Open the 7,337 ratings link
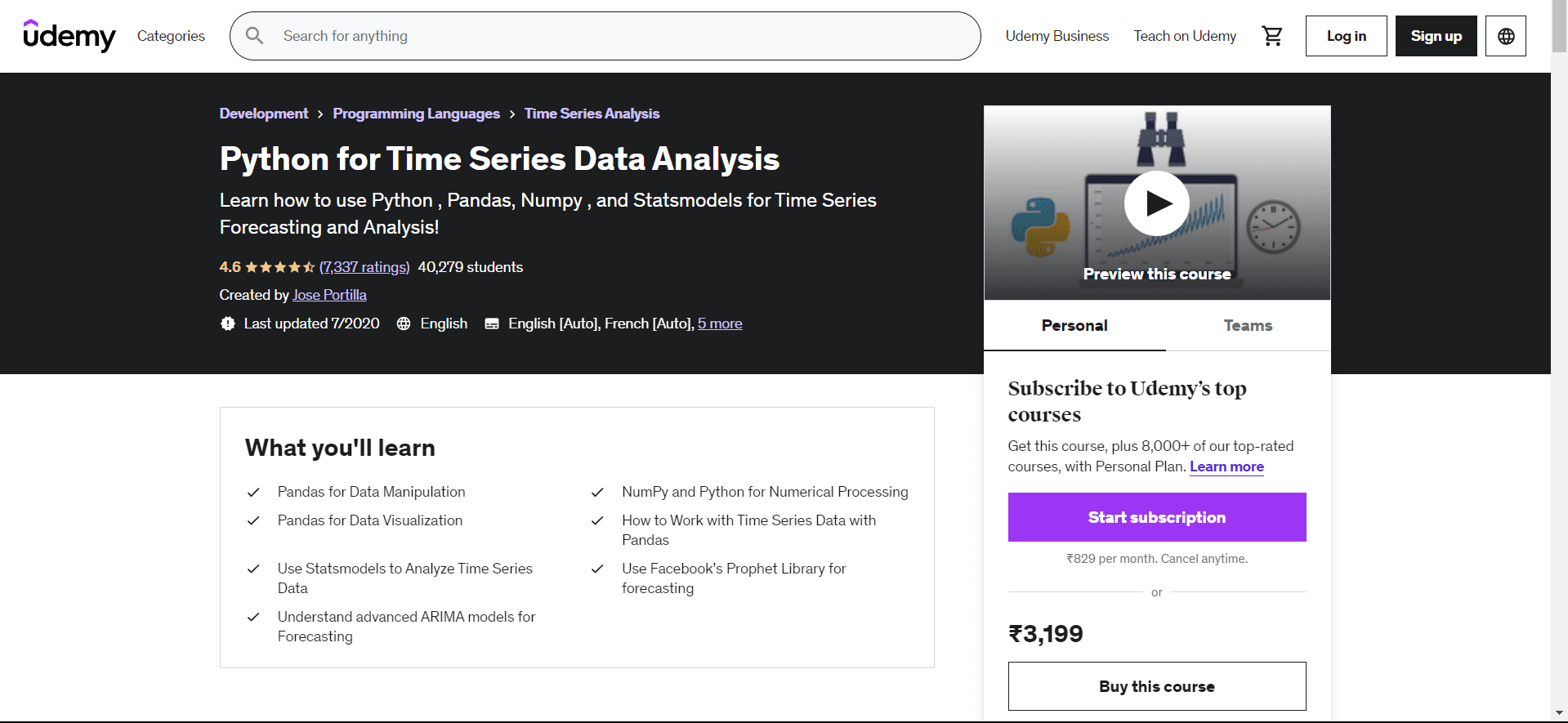 (x=364, y=267)
